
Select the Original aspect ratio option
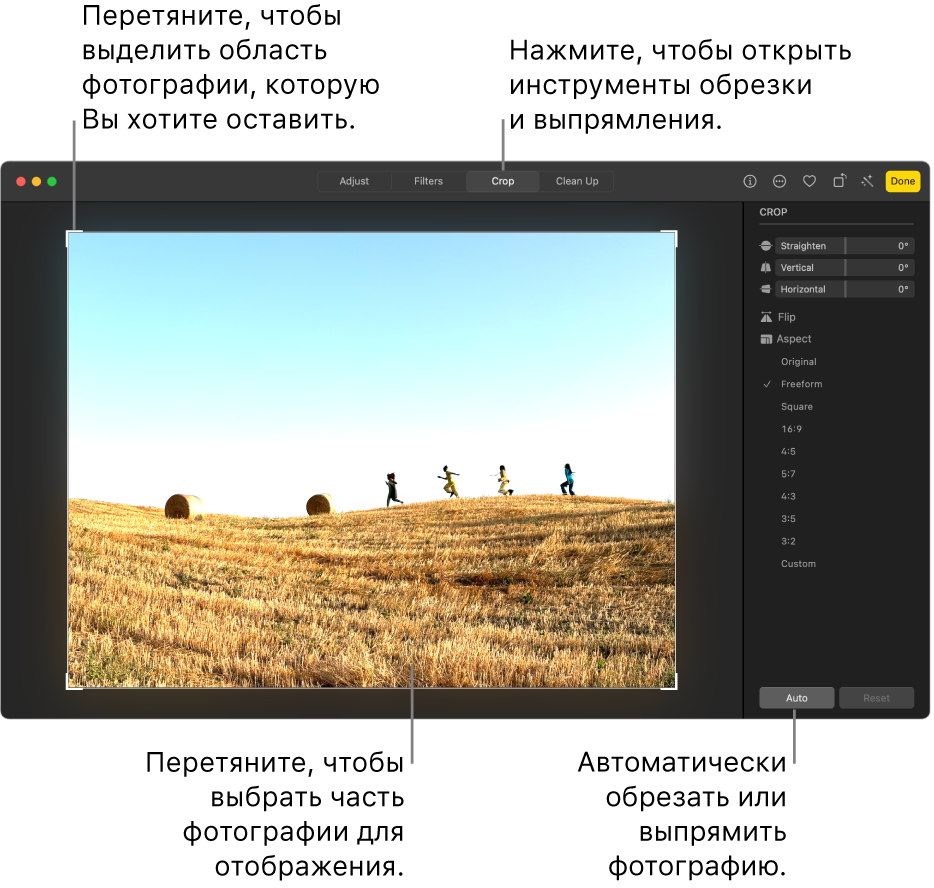(798, 362)
